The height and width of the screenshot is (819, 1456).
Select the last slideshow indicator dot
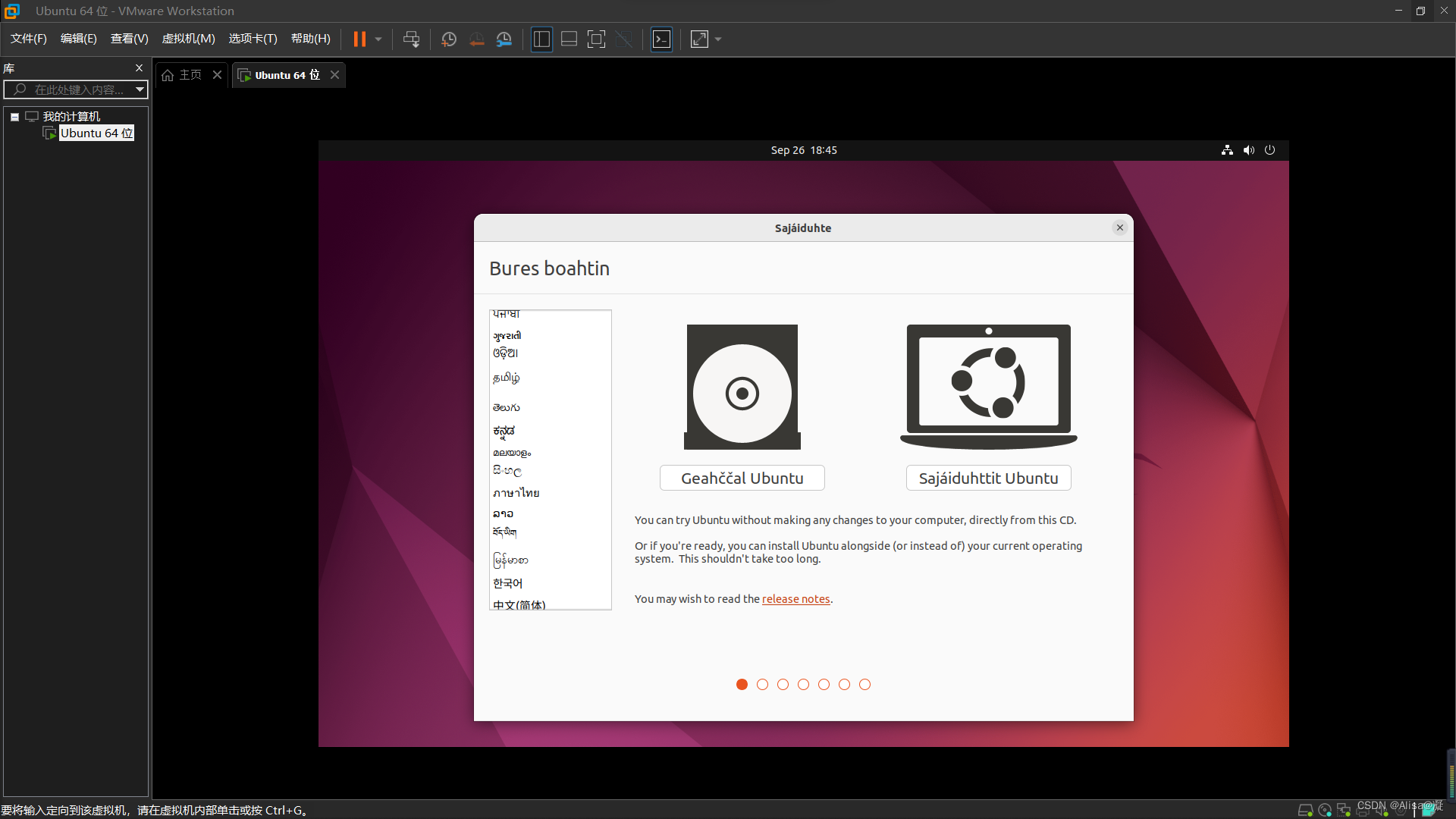point(865,684)
